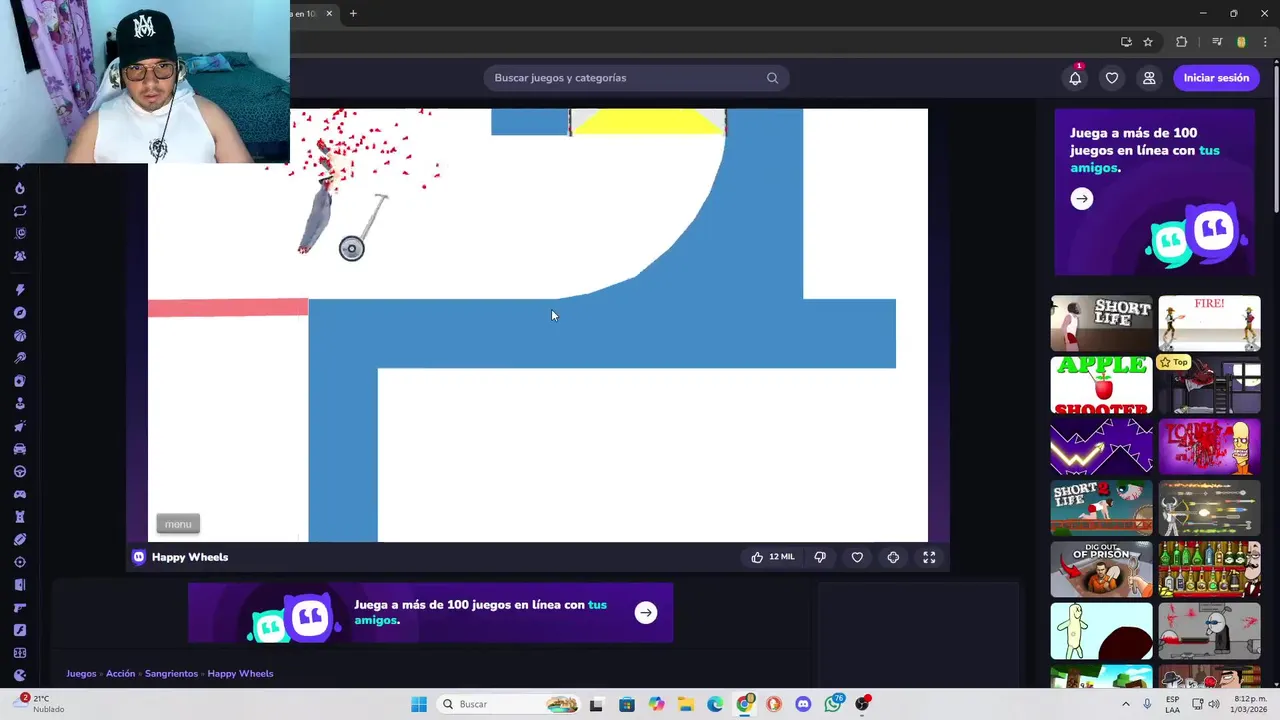Open neon zigzag arrow game thumbnail

[x=1101, y=447]
